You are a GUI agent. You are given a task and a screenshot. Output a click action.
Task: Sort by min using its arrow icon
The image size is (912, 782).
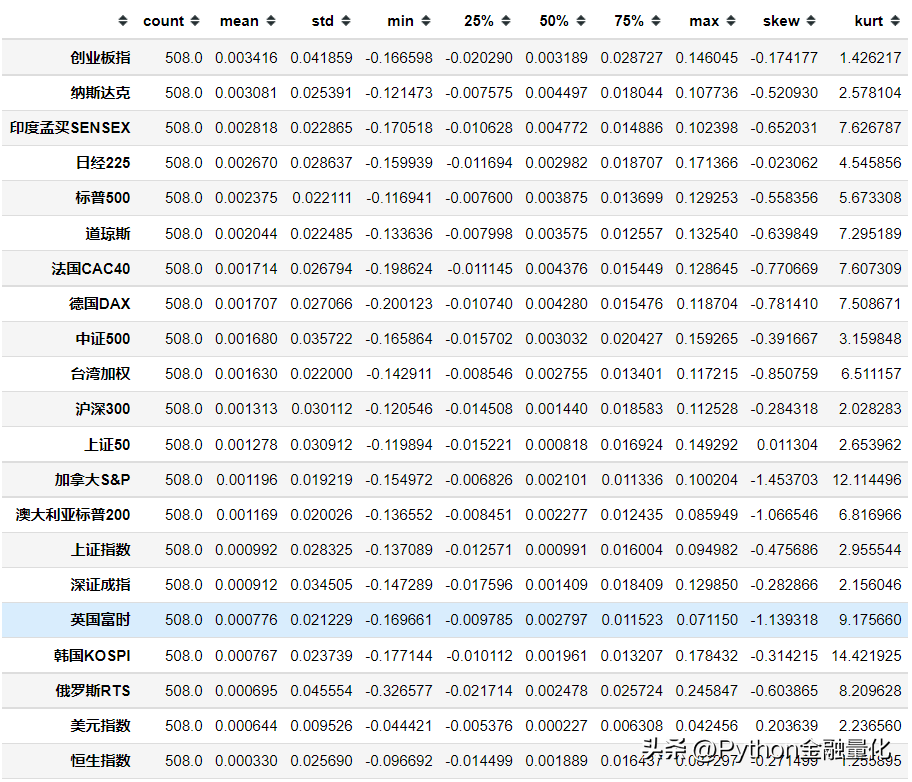[x=426, y=21]
